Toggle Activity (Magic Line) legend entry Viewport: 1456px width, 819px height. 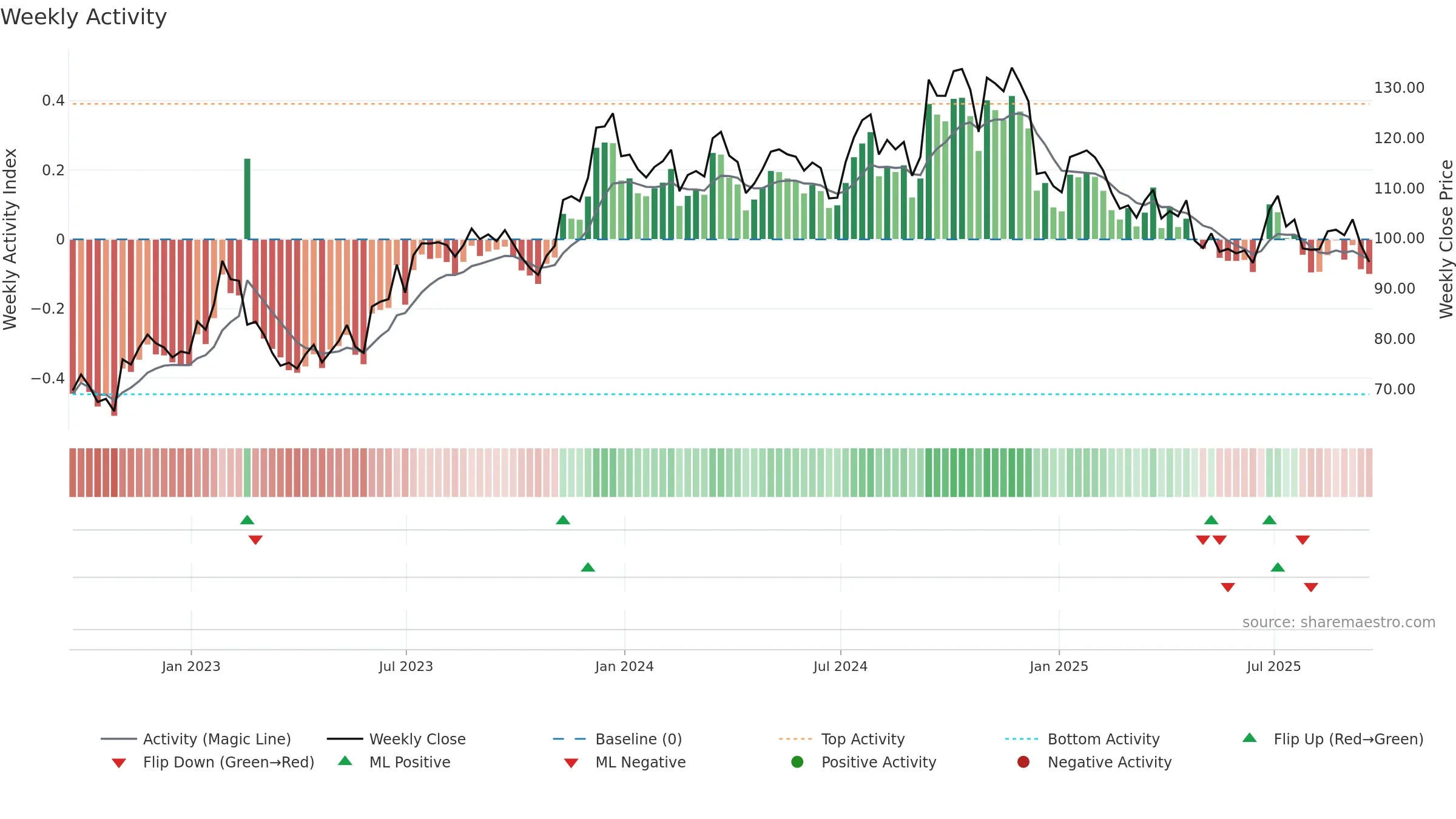[196, 739]
